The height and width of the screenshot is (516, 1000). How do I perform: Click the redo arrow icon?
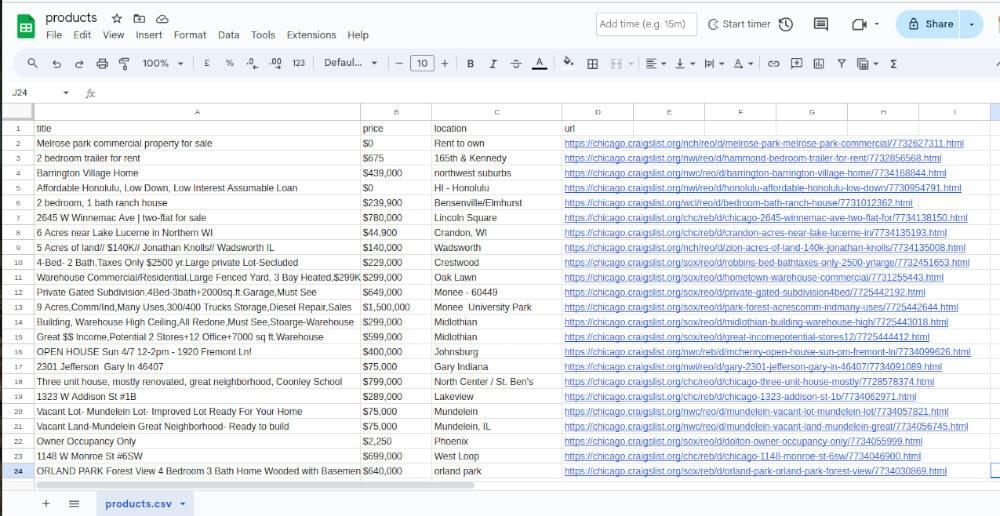pyautogui.click(x=79, y=63)
